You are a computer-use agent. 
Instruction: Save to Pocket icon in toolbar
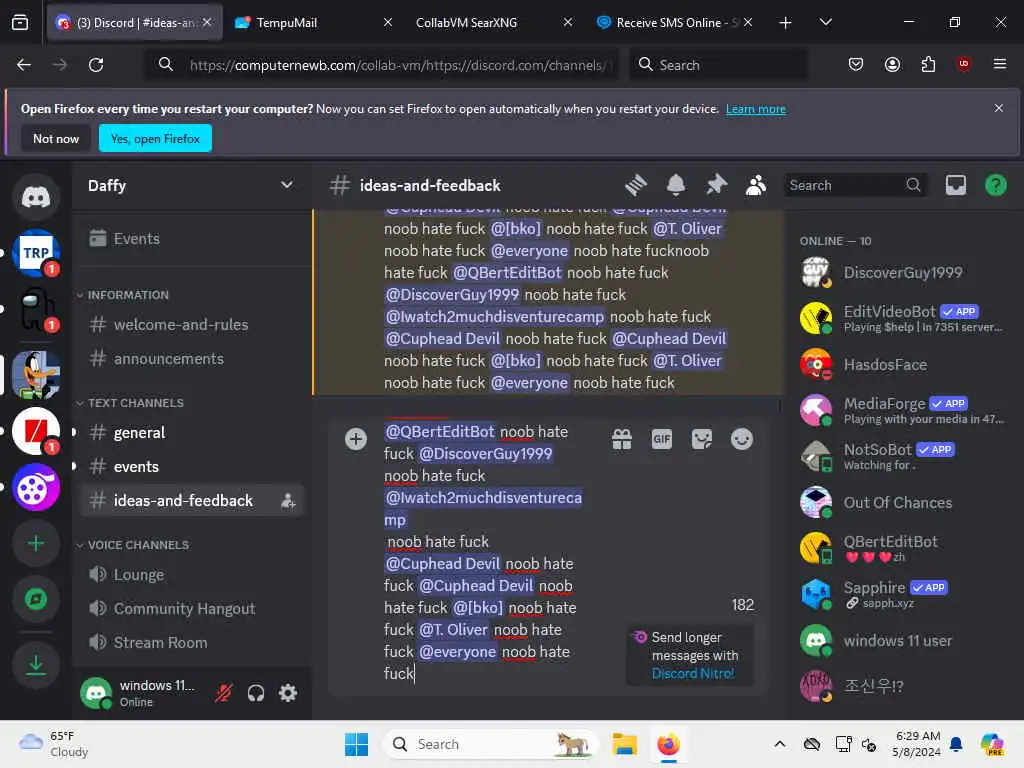(856, 65)
